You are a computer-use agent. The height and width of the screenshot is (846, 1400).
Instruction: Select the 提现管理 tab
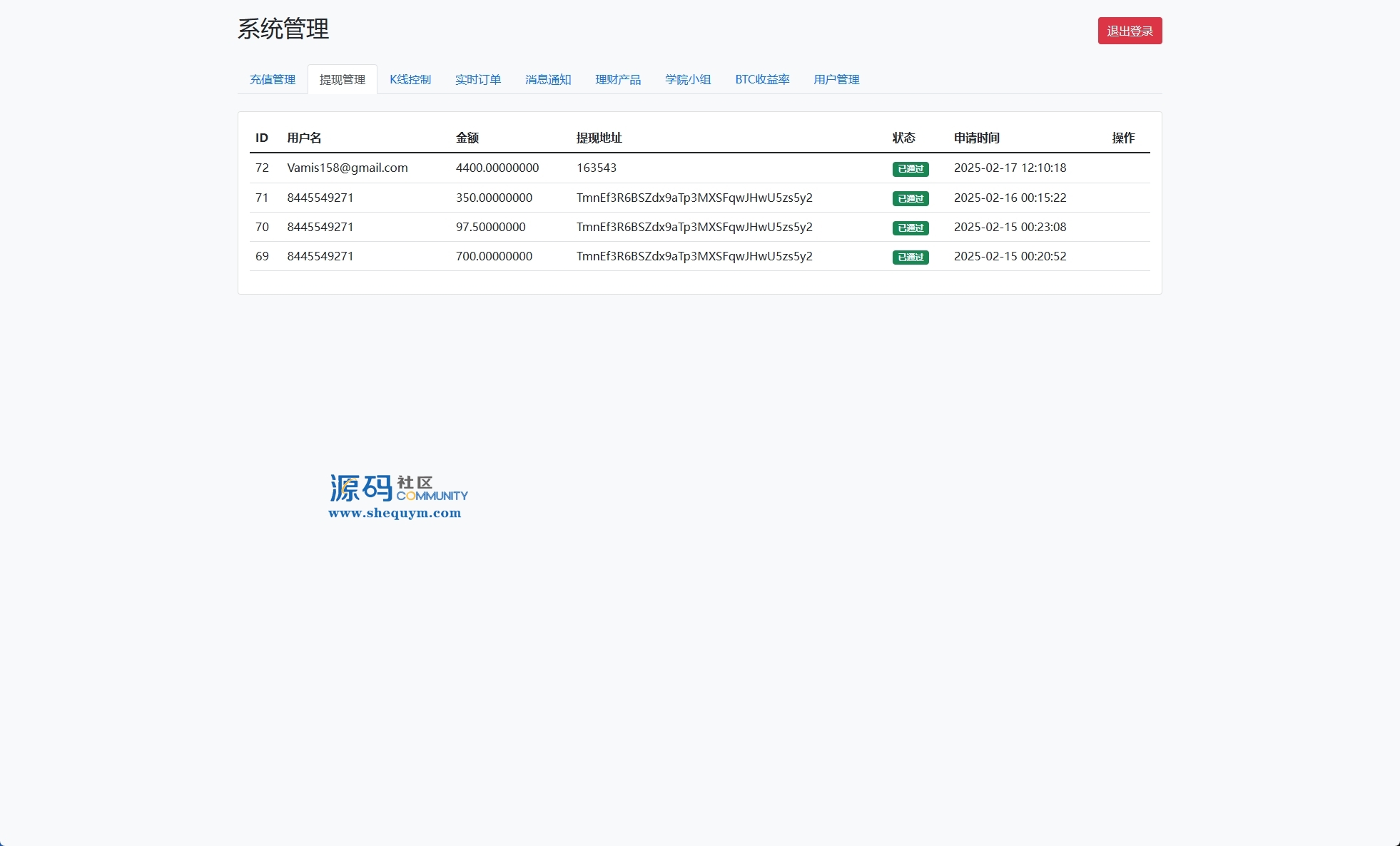pyautogui.click(x=342, y=79)
